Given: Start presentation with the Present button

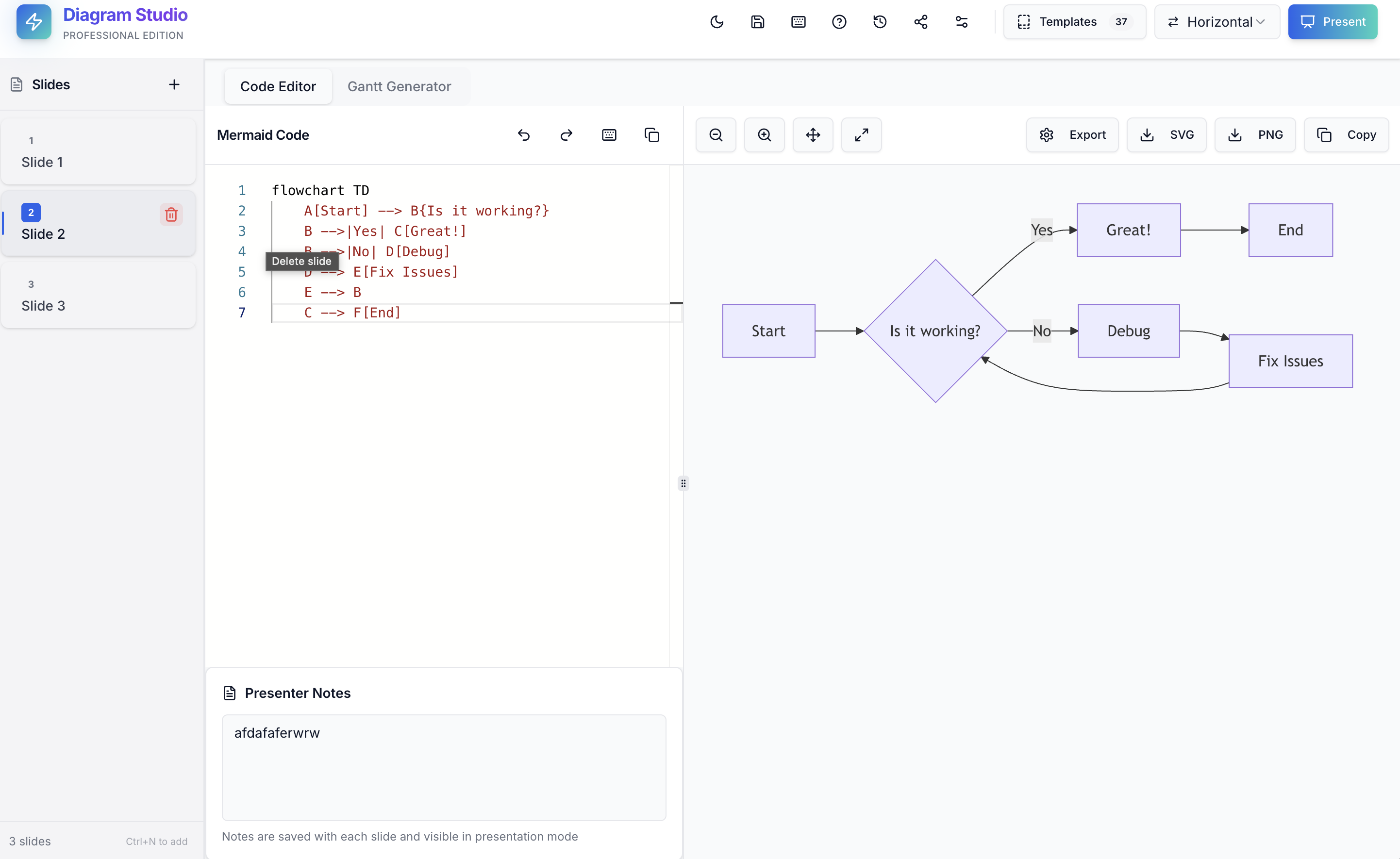Looking at the screenshot, I should pos(1333,21).
